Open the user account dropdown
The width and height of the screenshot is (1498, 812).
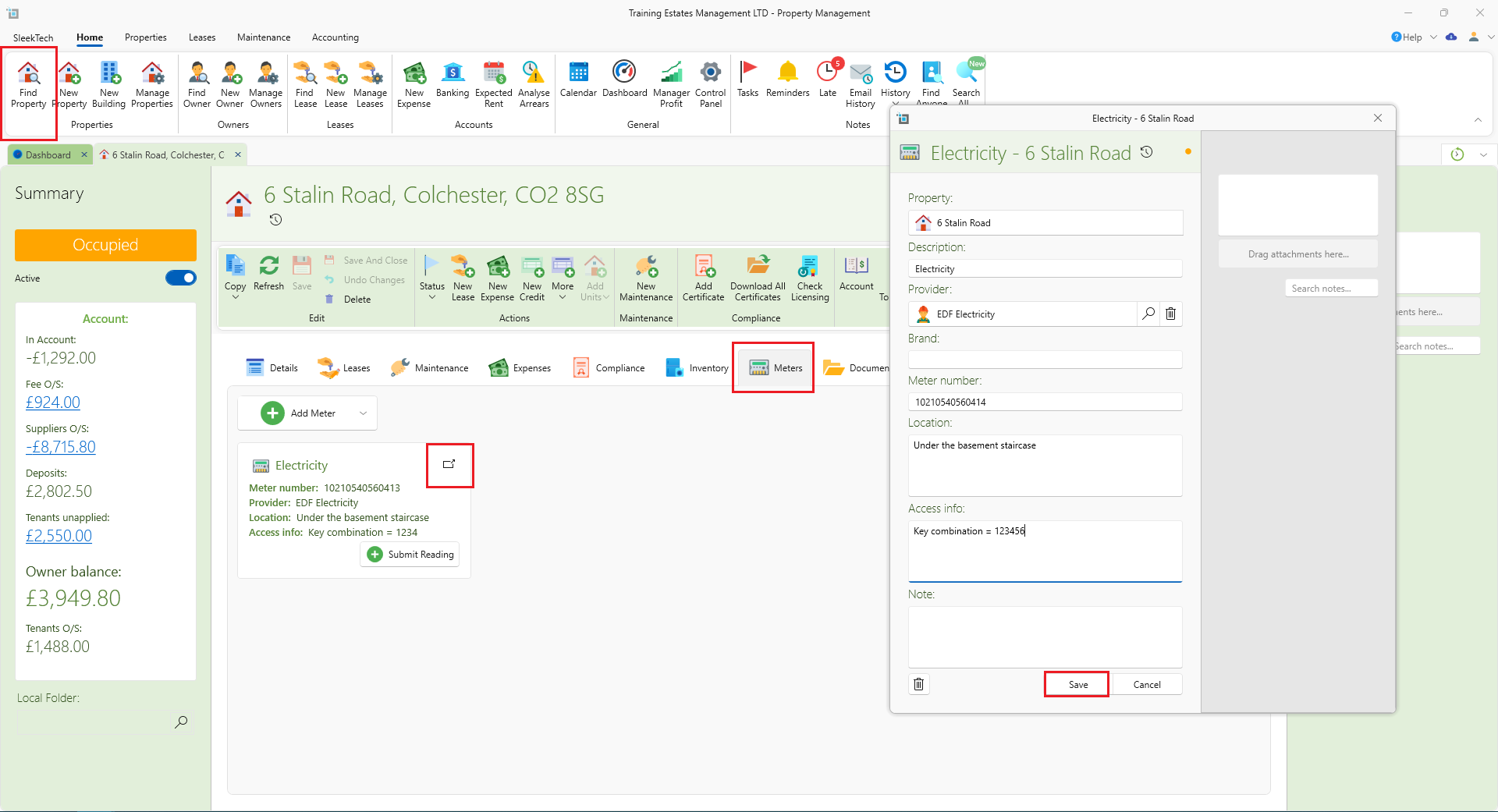click(1491, 37)
